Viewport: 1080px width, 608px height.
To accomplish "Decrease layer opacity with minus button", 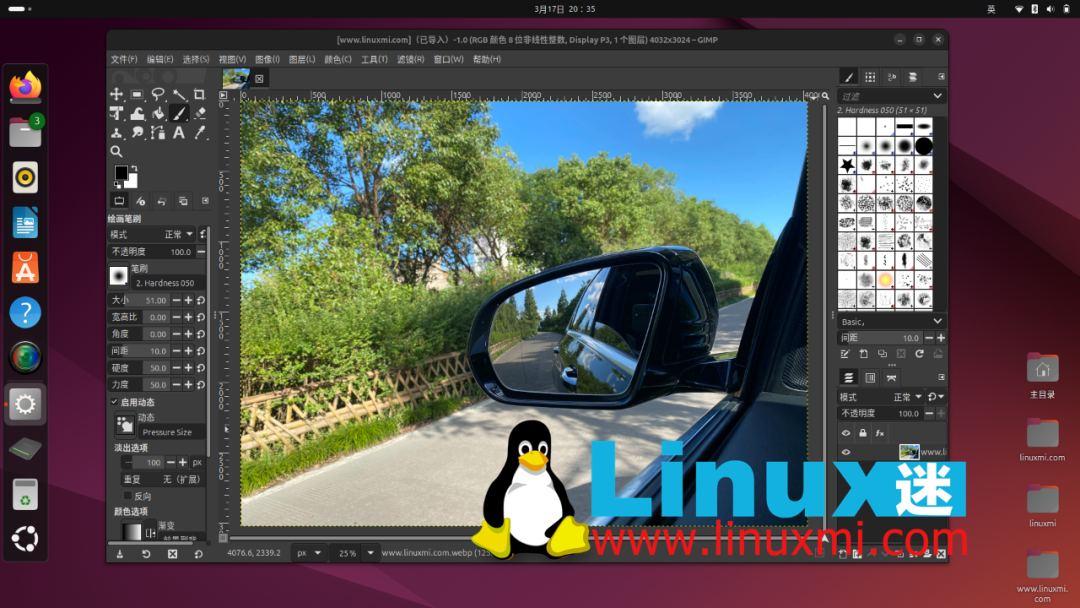I will pyautogui.click(x=929, y=413).
